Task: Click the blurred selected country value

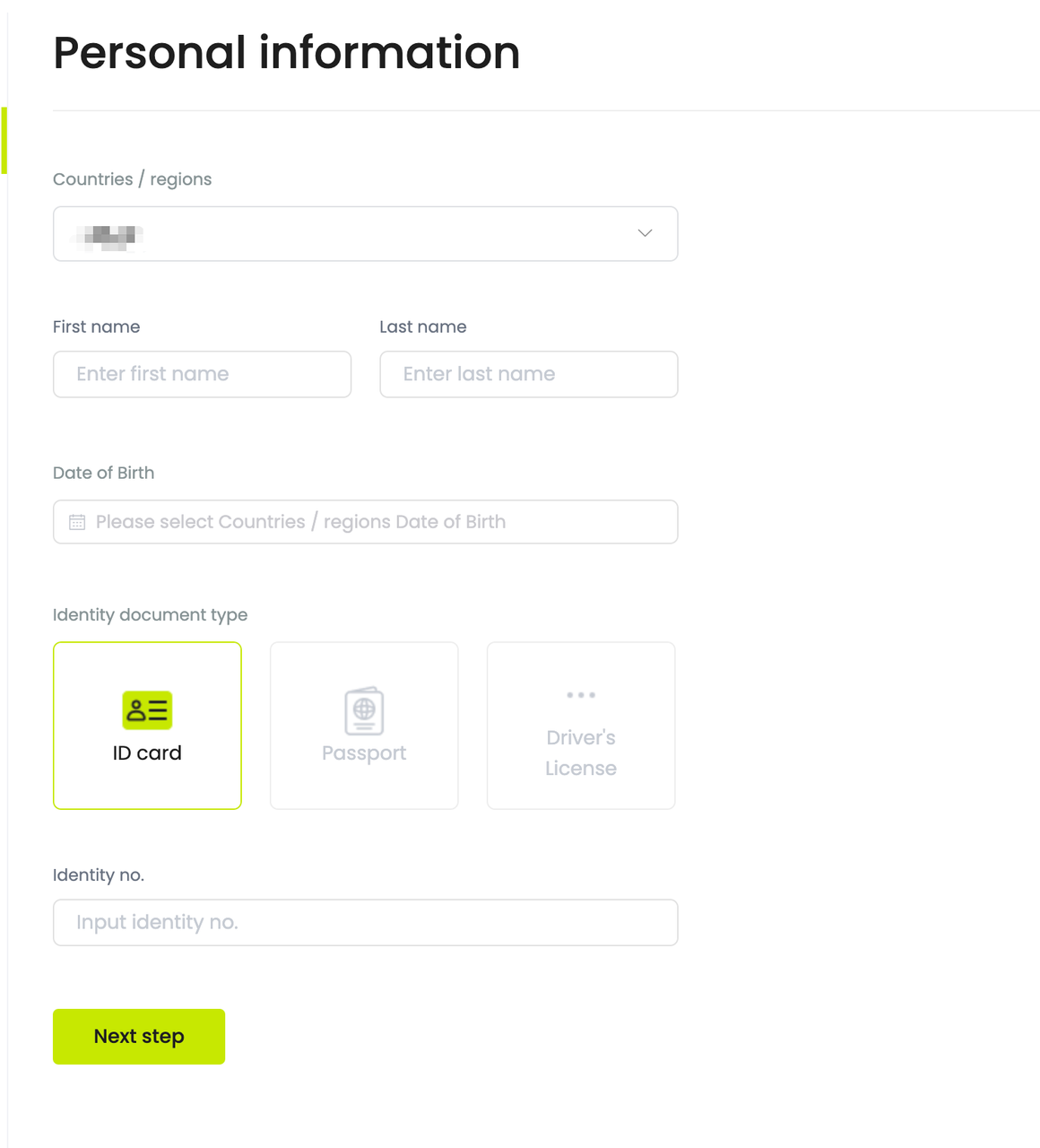Action: pos(108,236)
